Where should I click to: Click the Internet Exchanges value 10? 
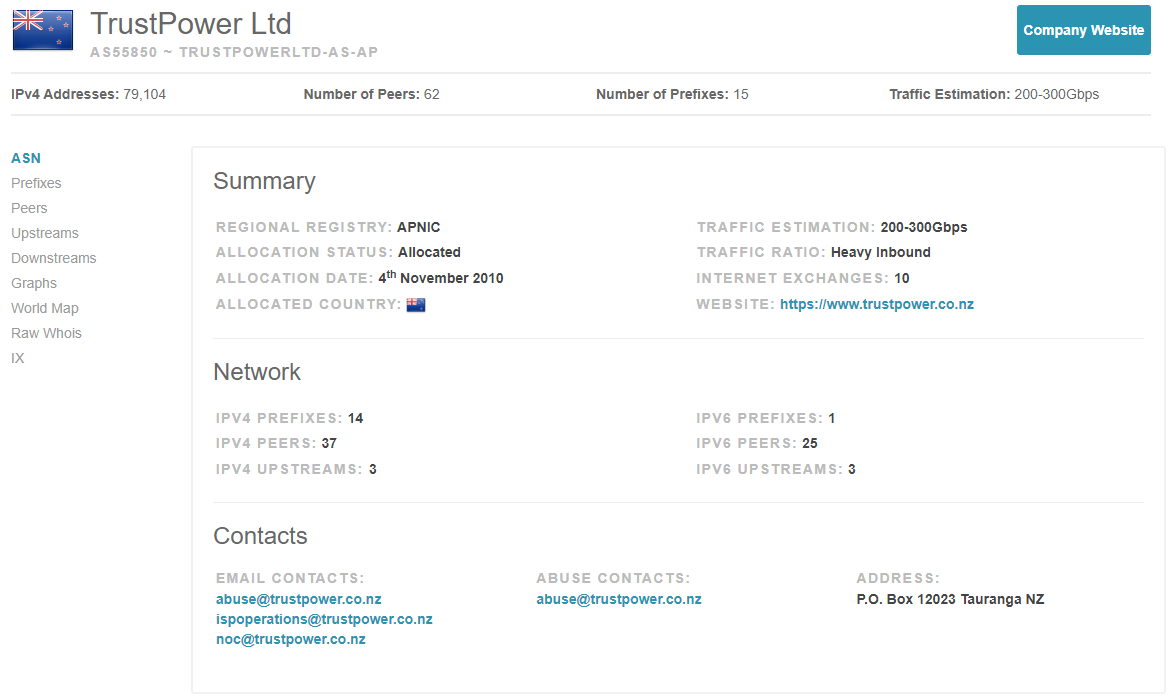901,278
